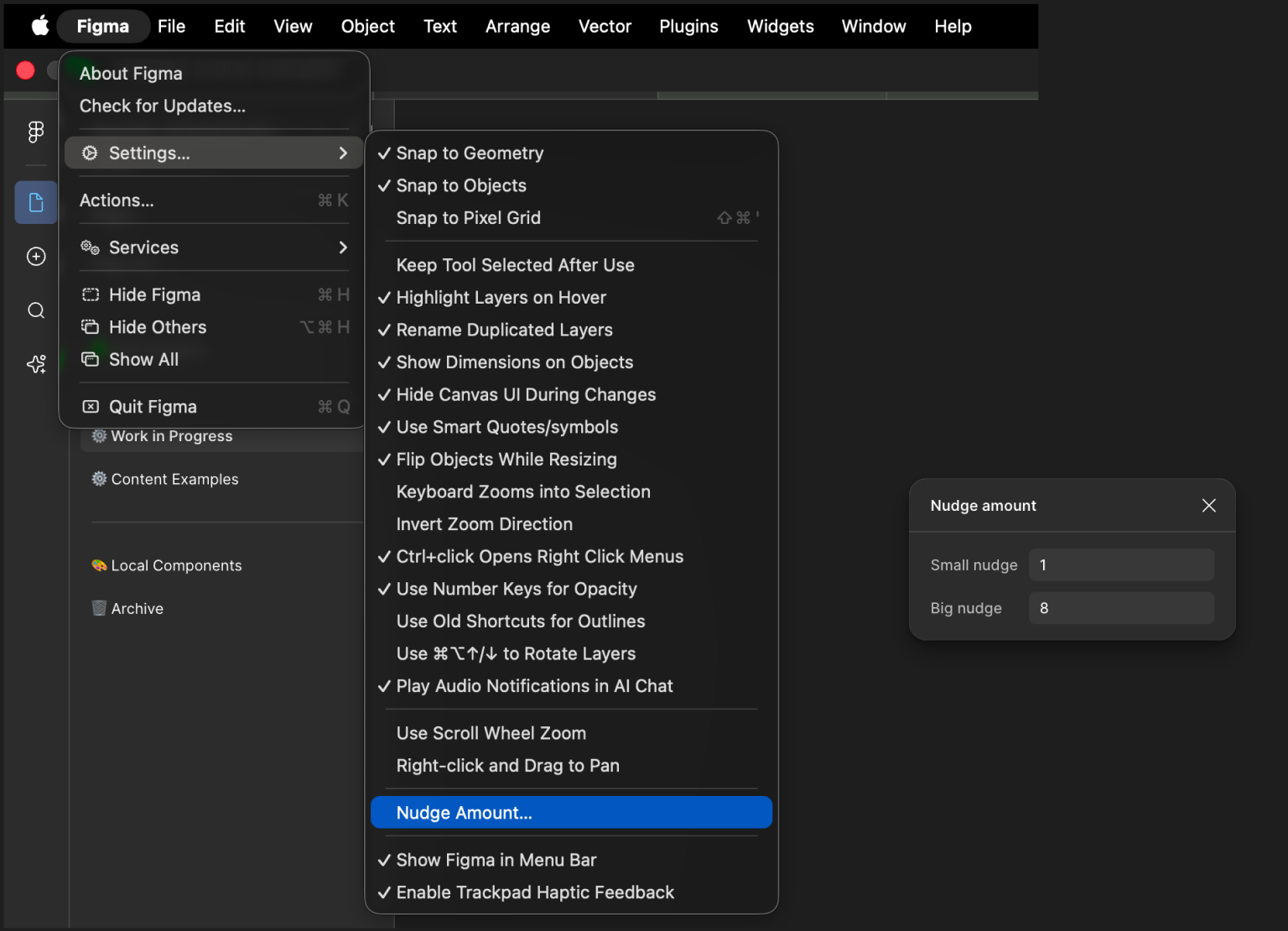Select the highlighted drafts file icon

tap(35, 202)
